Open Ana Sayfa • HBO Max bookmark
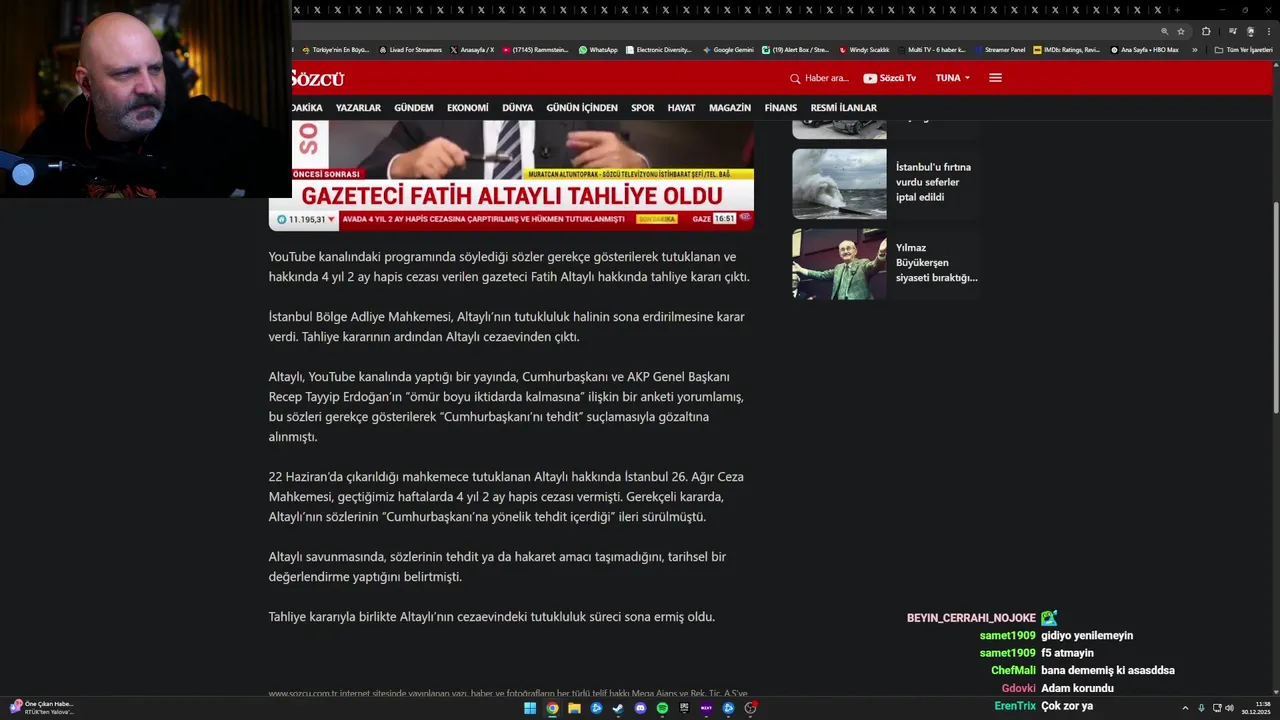 [1145, 49]
